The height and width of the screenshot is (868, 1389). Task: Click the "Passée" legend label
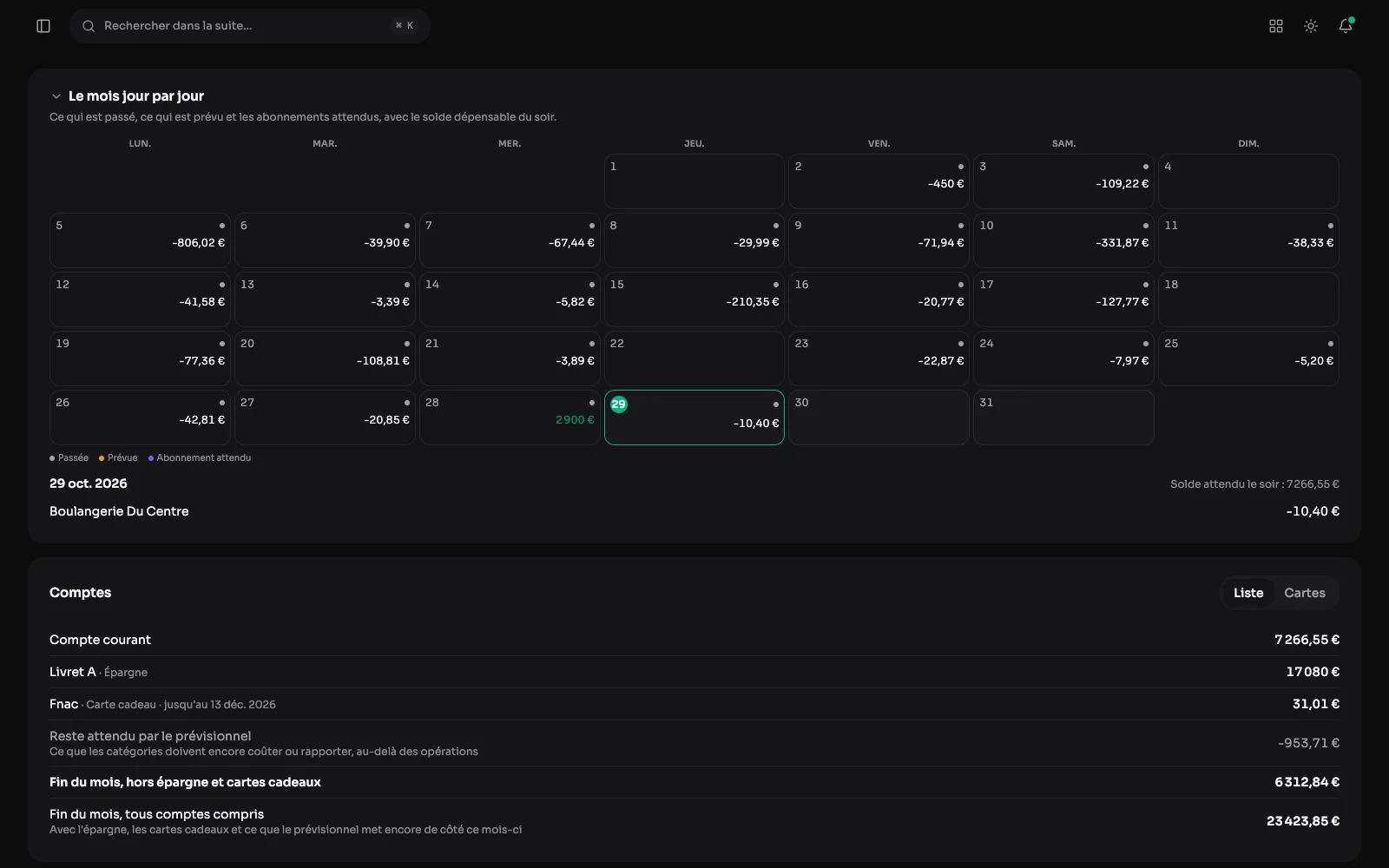click(73, 457)
